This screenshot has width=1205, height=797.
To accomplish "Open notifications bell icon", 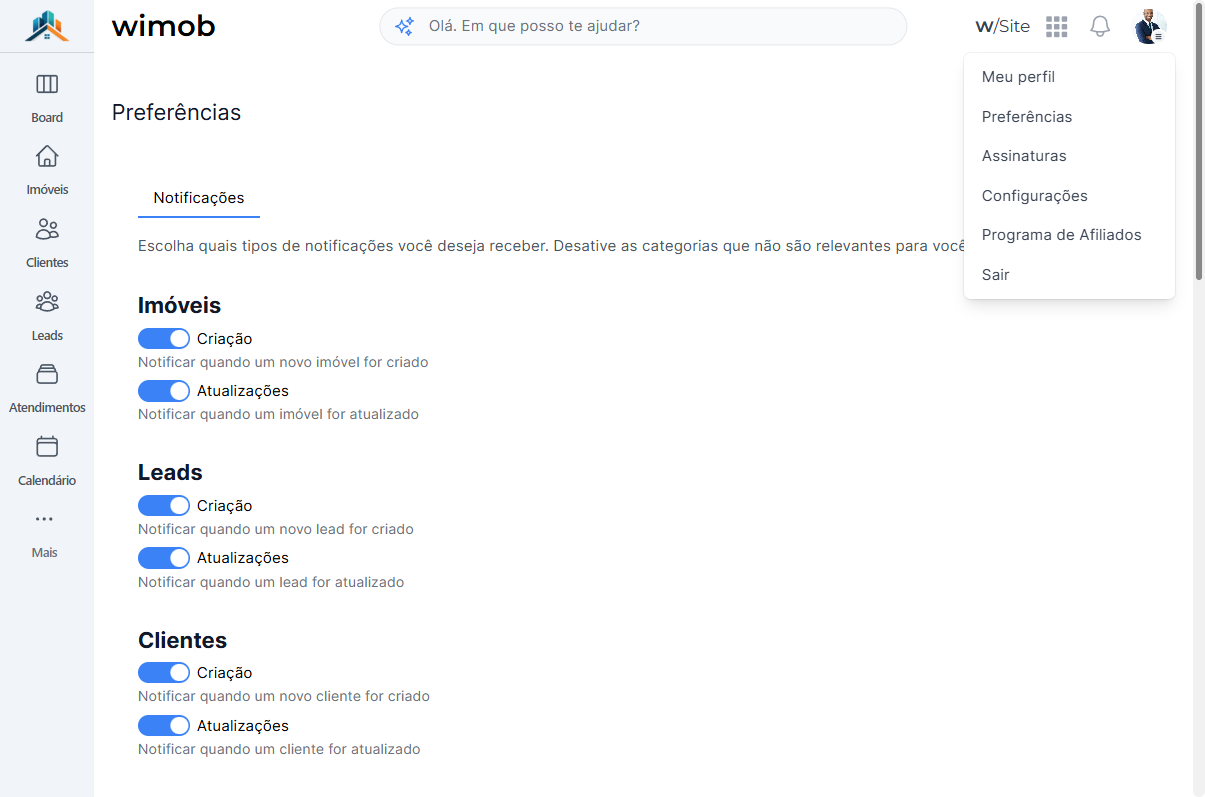I will click(x=1100, y=27).
